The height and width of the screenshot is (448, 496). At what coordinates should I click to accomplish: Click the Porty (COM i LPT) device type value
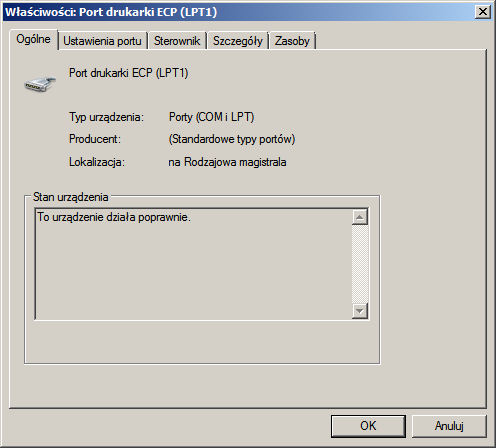coord(212,117)
